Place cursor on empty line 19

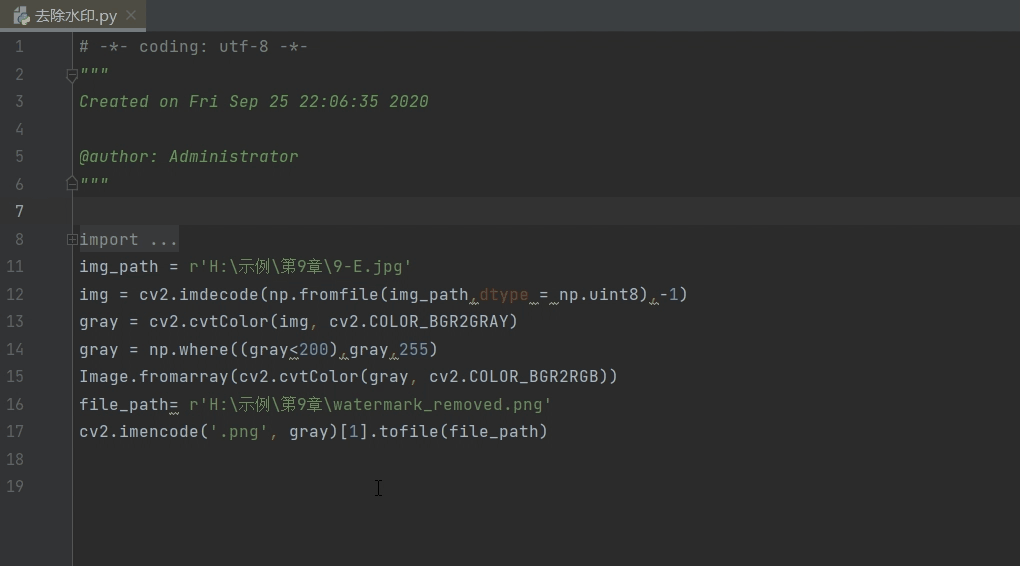(546, 487)
